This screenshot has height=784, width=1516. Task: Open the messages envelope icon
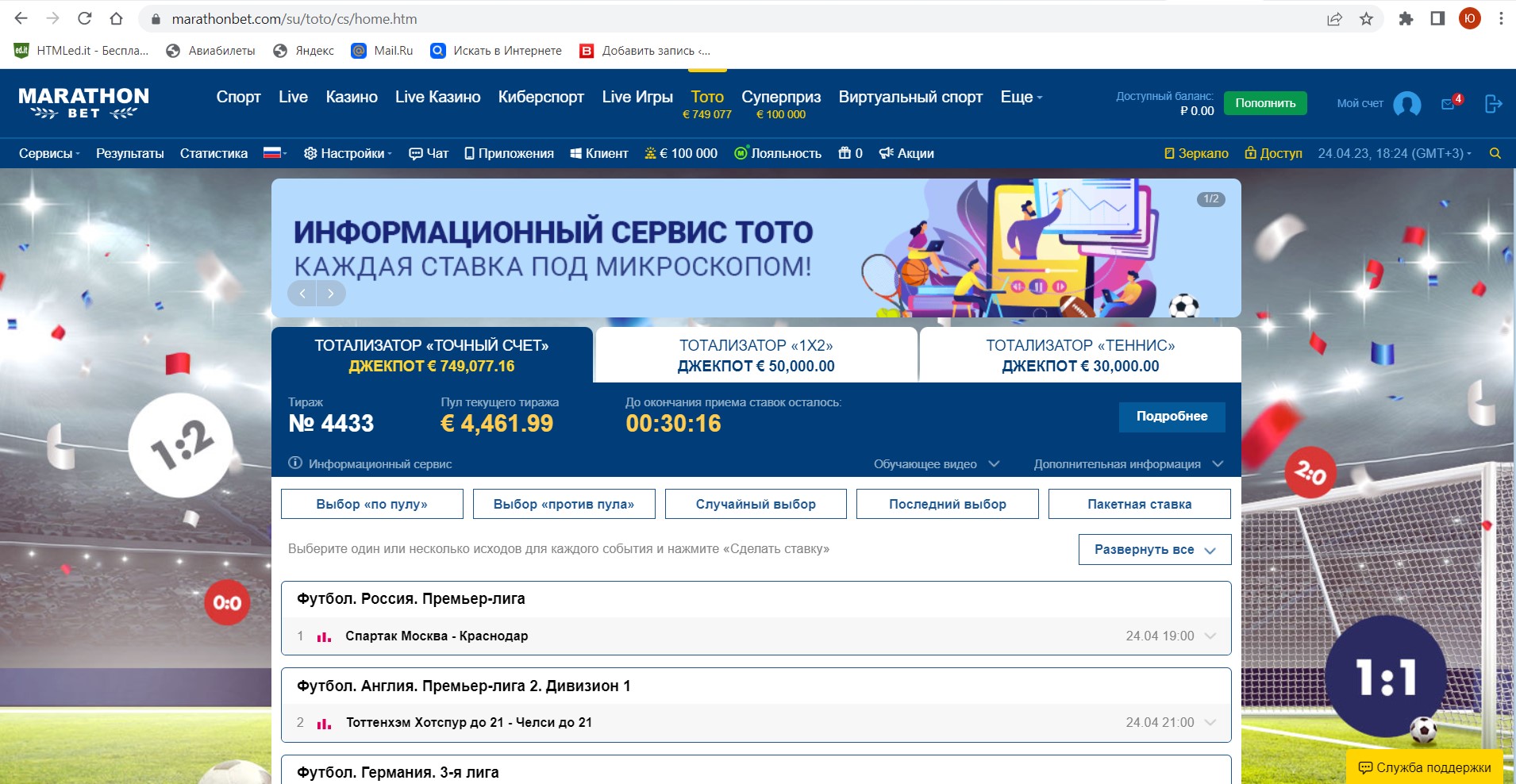[x=1449, y=104]
